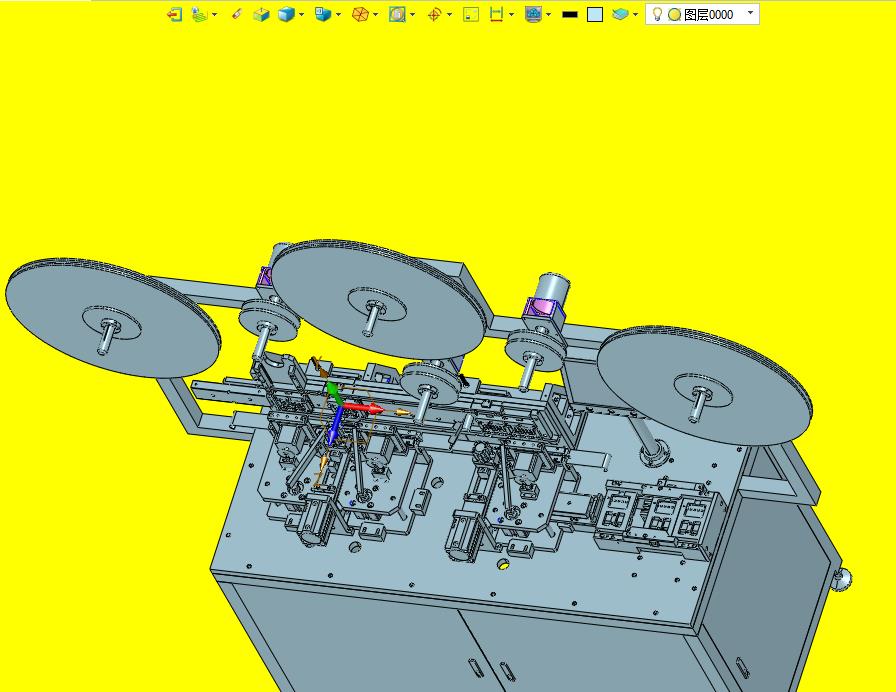Open dropdown beside teal layers icon

[635, 14]
